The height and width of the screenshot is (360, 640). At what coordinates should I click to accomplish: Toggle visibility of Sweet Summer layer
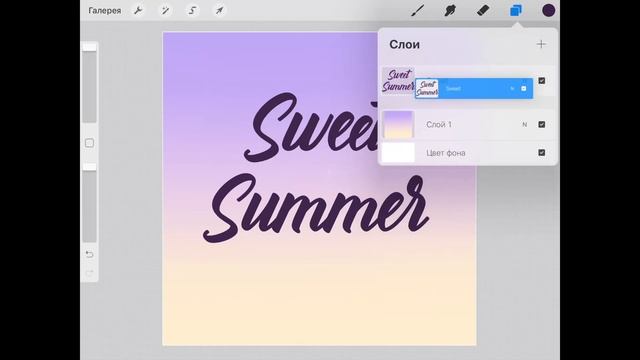[542, 81]
